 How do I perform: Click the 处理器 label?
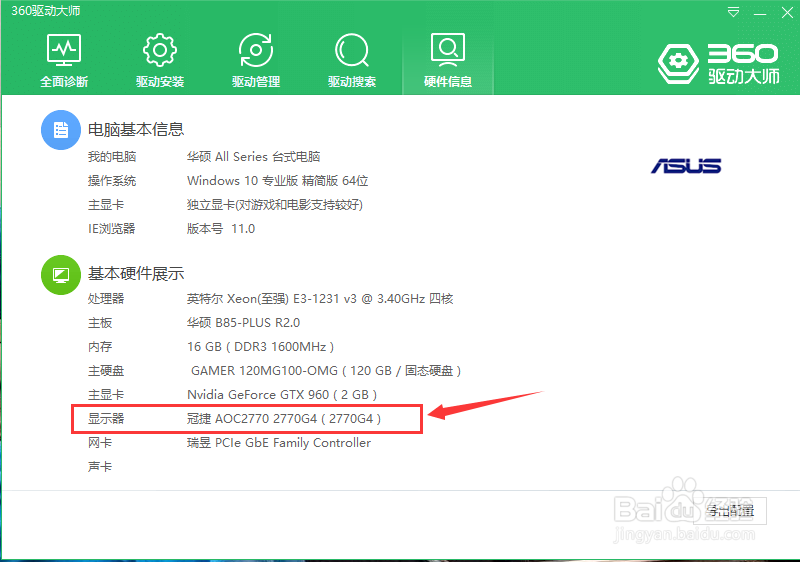(x=106, y=298)
